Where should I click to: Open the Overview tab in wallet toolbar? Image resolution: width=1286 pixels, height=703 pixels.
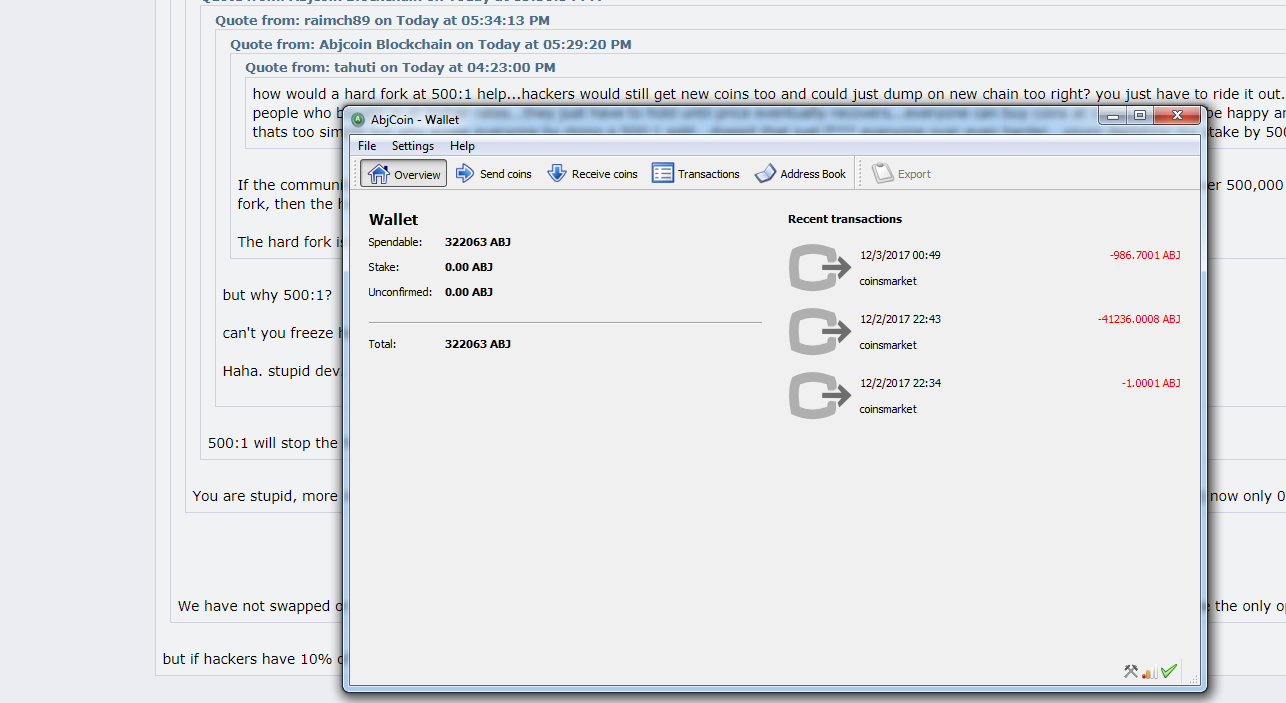[404, 174]
